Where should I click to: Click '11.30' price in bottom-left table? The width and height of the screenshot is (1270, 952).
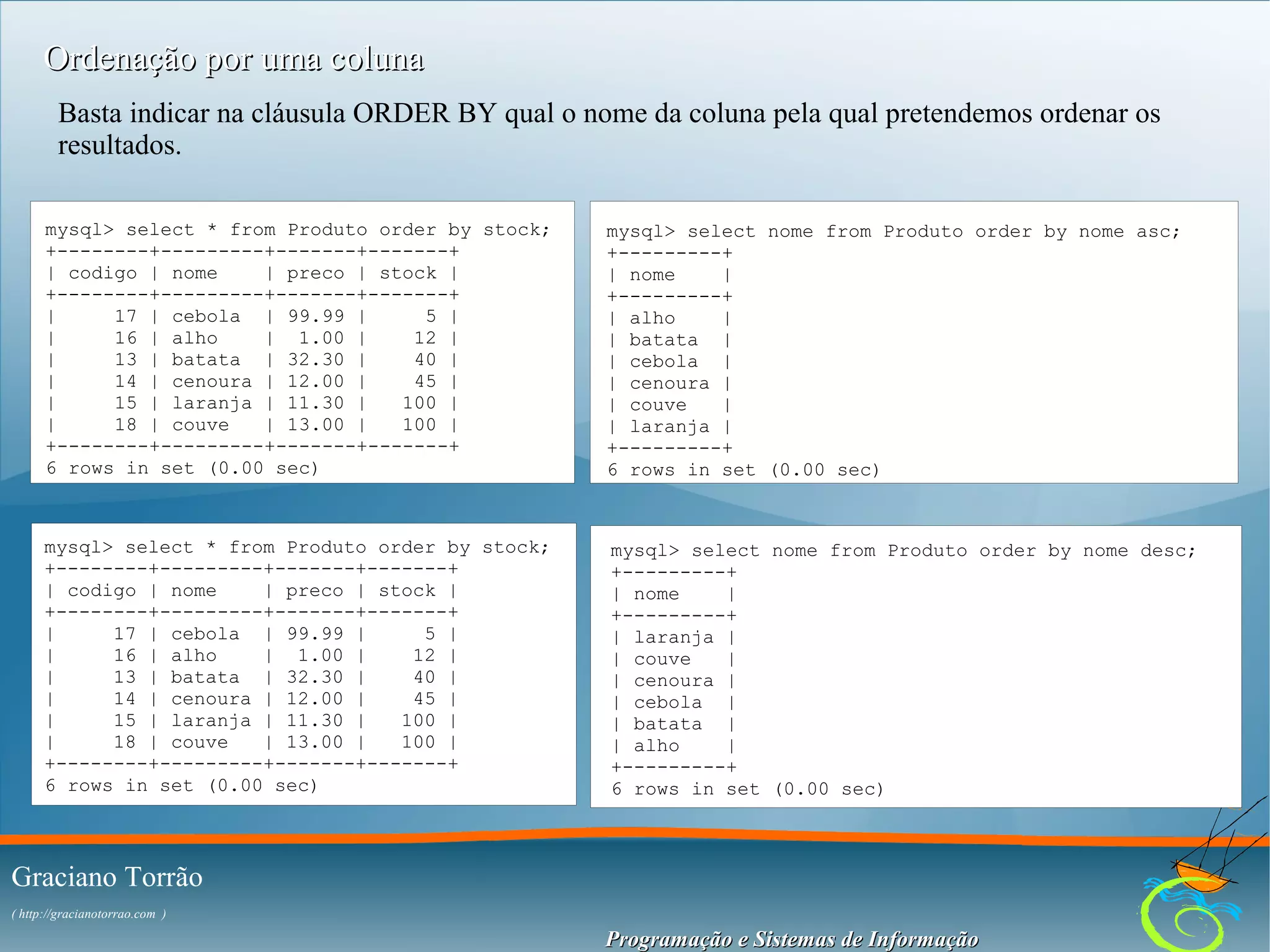(x=314, y=721)
